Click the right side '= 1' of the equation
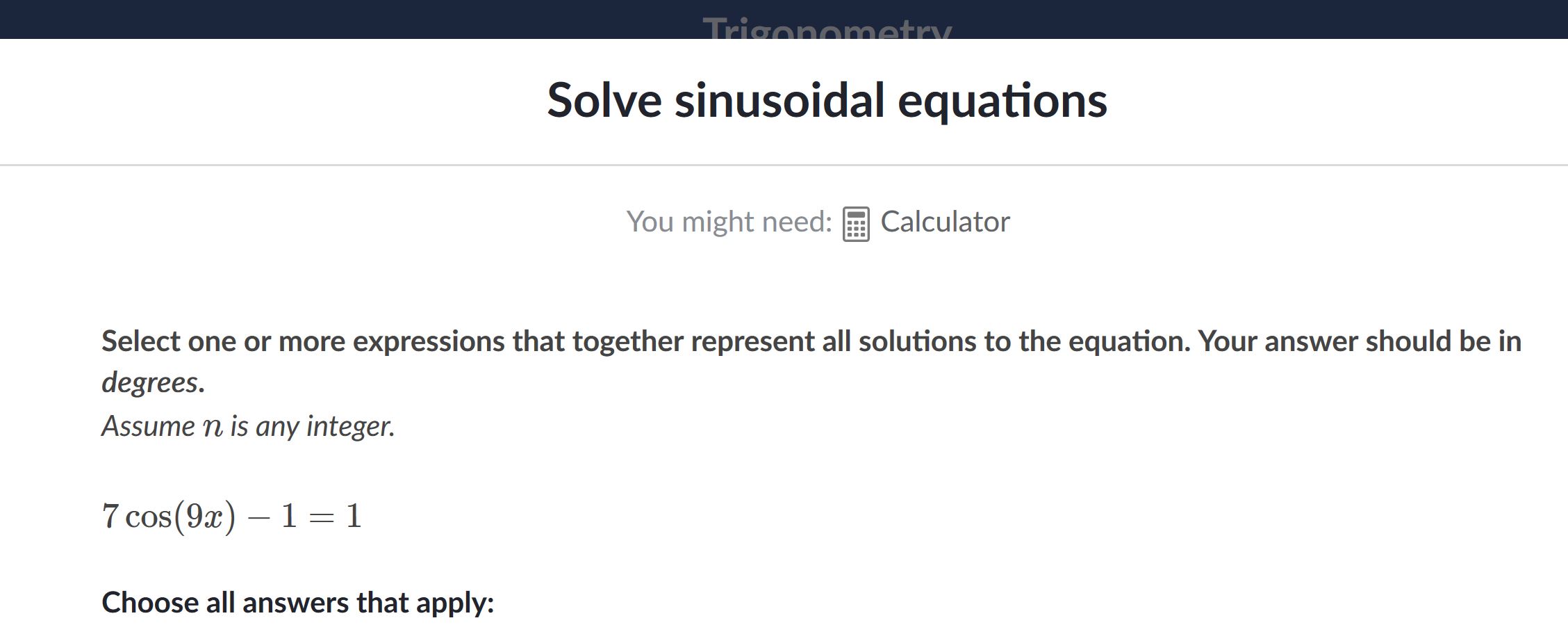The height and width of the screenshot is (641, 1568). (336, 517)
